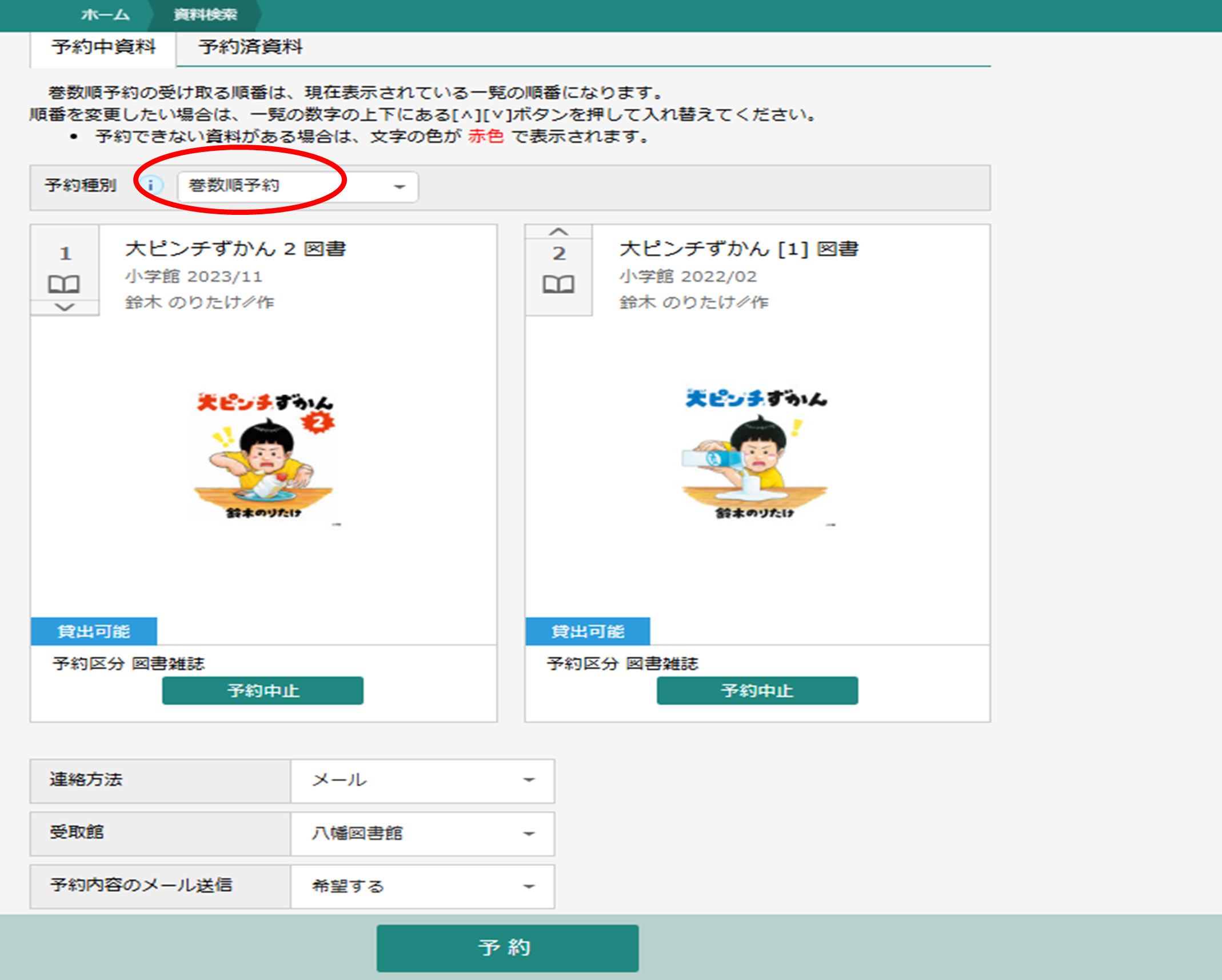The width and height of the screenshot is (1222, 980).
Task: Click 予約区分 図書雑誌 on the 大ピンチずかん [1] card
Action: 622,663
